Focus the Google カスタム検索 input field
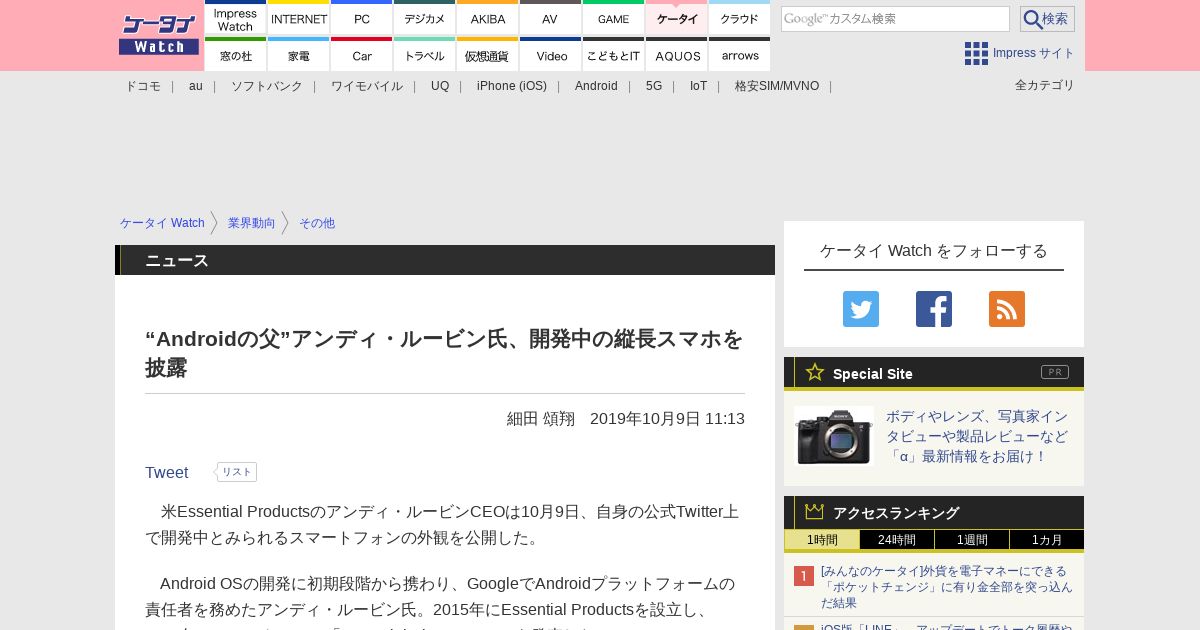 tap(895, 19)
